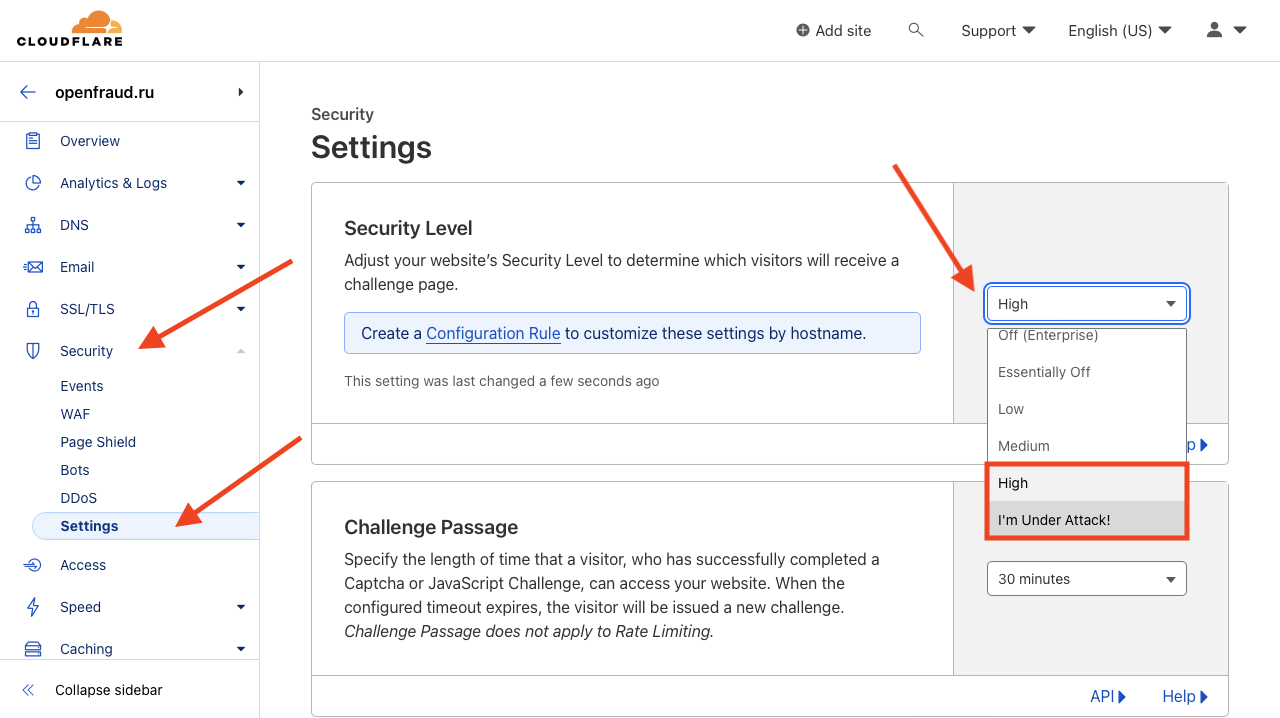Open the Access sidebar item
The image size is (1280, 718).
83,565
